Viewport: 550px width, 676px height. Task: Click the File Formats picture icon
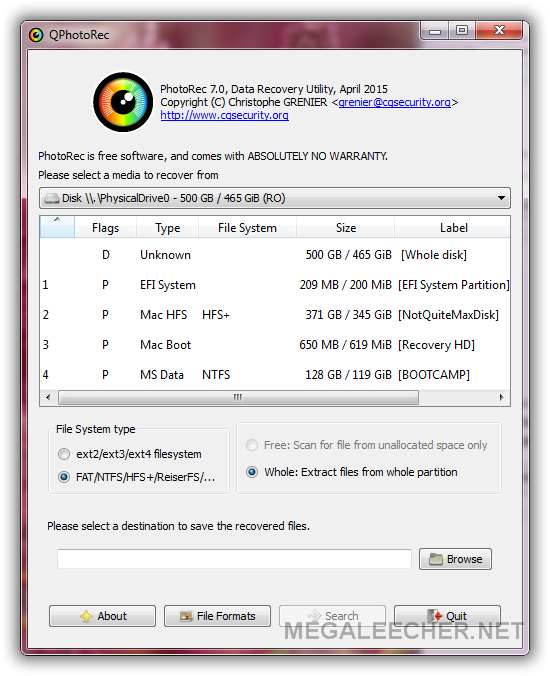click(x=186, y=617)
